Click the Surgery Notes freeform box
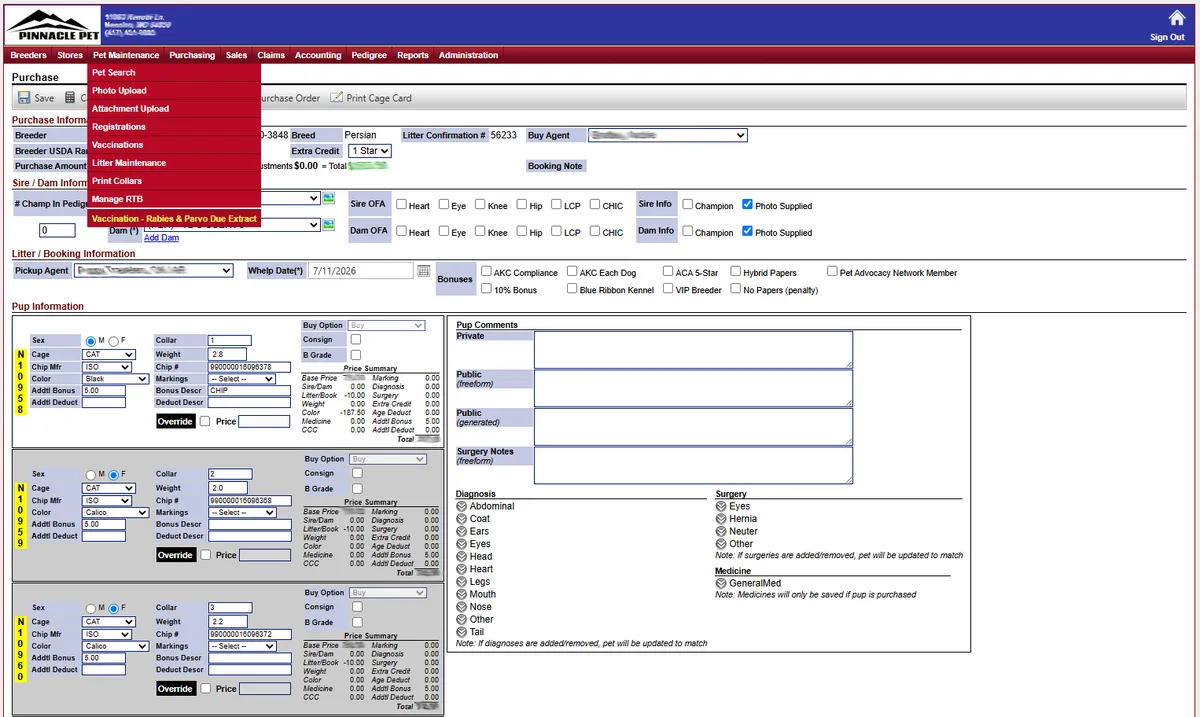The width and height of the screenshot is (1200, 717). tap(693, 465)
